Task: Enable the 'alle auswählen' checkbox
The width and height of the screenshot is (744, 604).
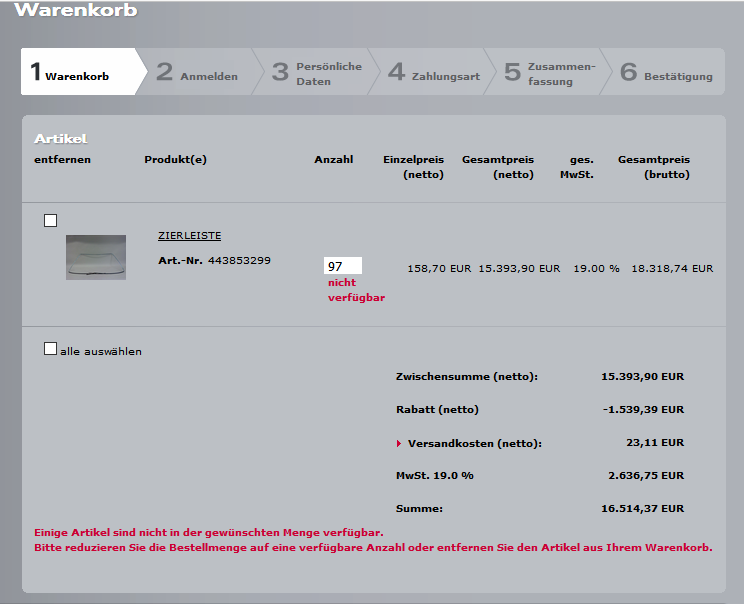Action: (51, 349)
